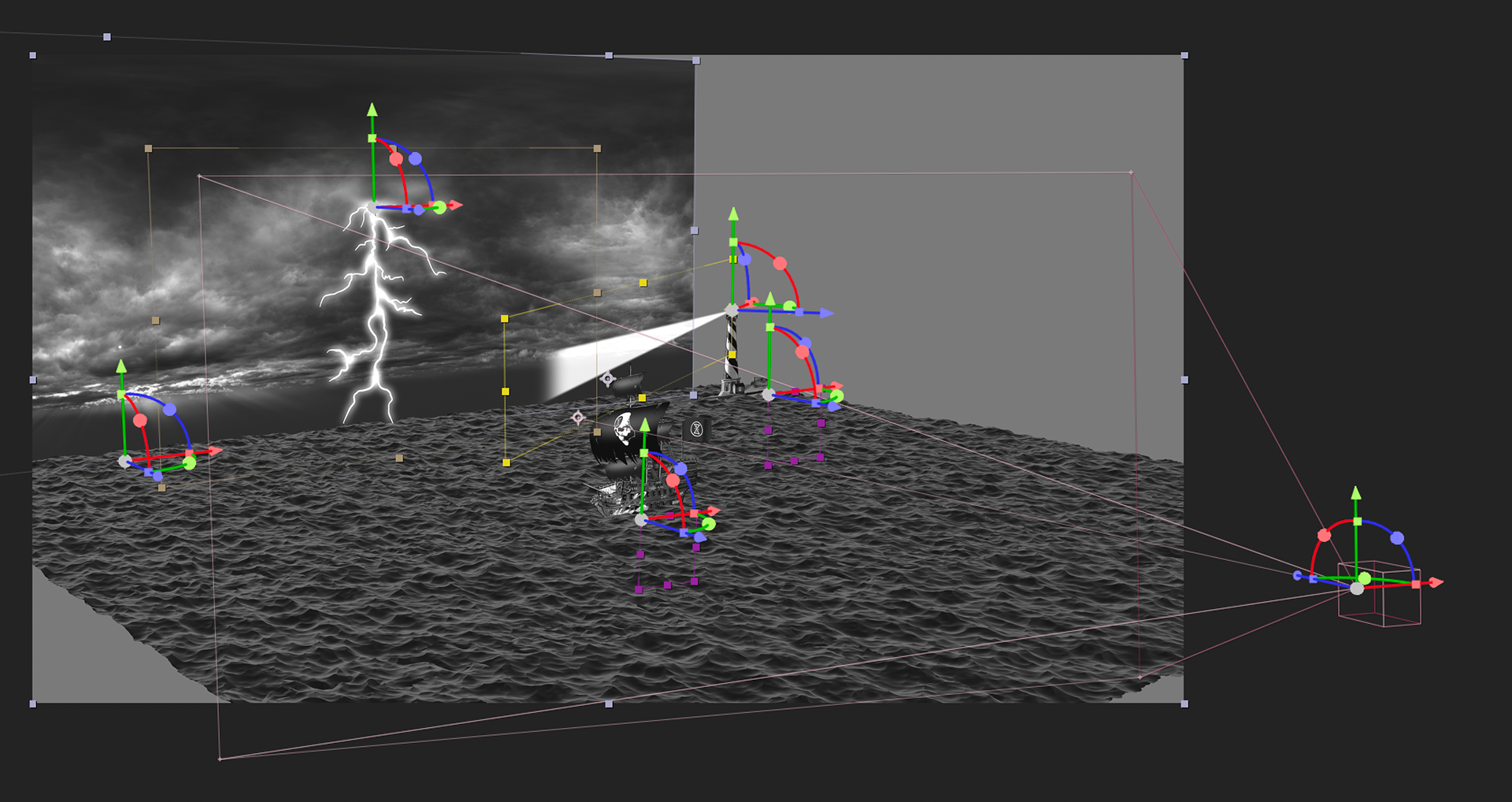Screen dimensions: 1512x802
Task: Click top-left tan layer corner handle
Action: pyautogui.click(x=148, y=148)
